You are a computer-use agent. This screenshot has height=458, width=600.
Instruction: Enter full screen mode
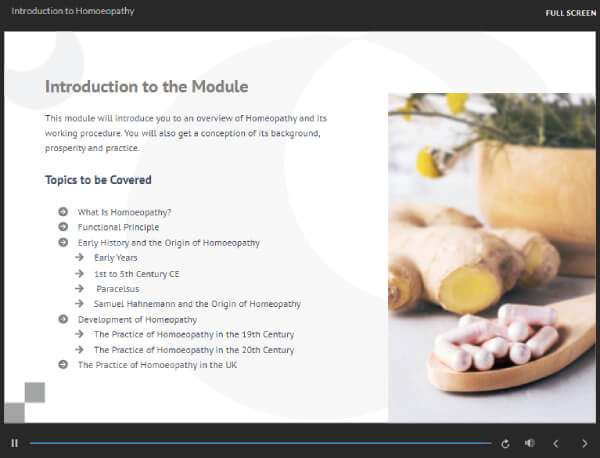[x=569, y=13]
